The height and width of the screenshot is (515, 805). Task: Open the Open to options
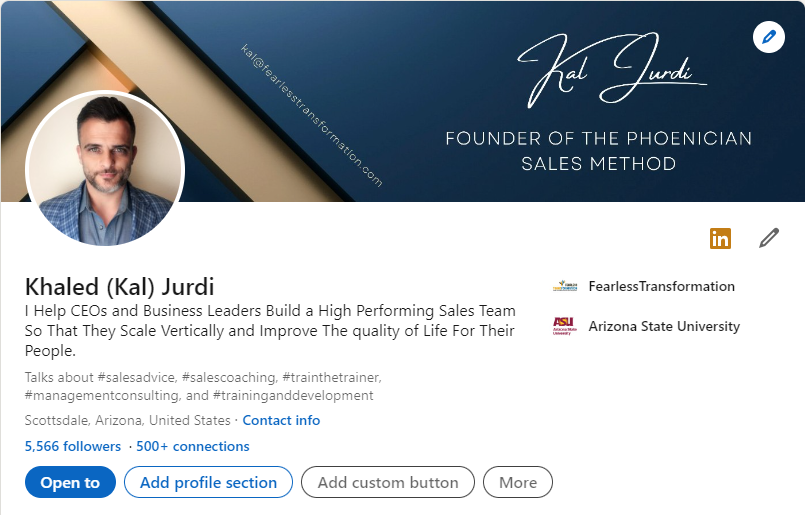coord(70,482)
